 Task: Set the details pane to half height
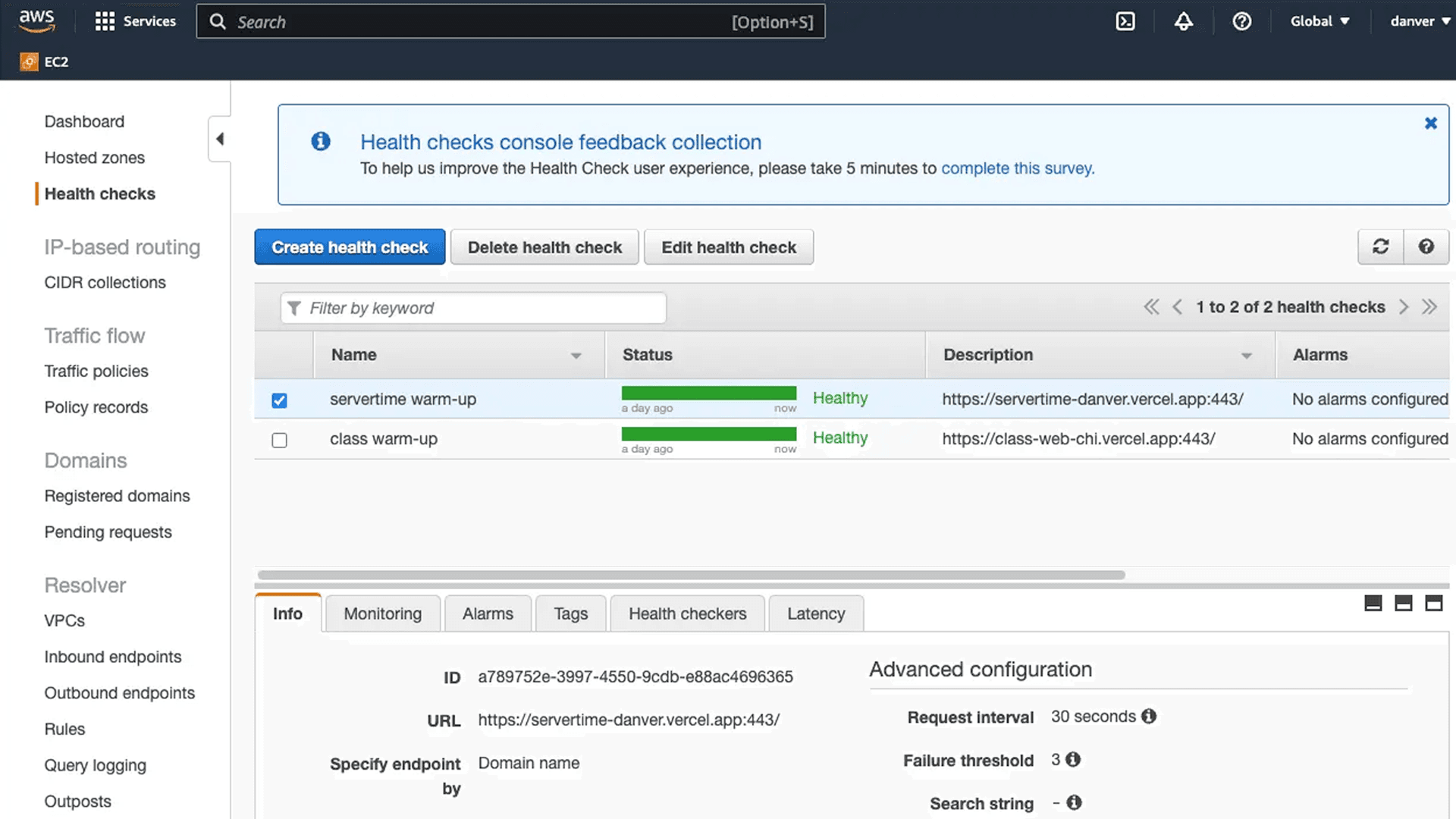pyautogui.click(x=1403, y=603)
